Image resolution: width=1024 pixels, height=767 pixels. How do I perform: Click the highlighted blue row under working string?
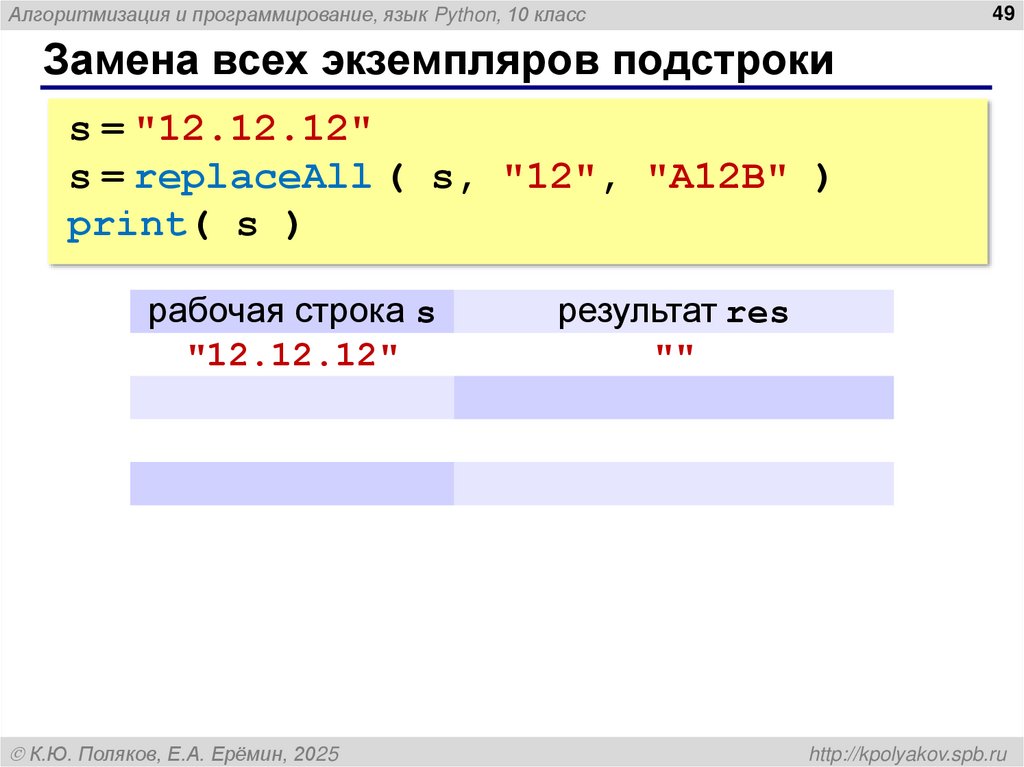point(291,397)
